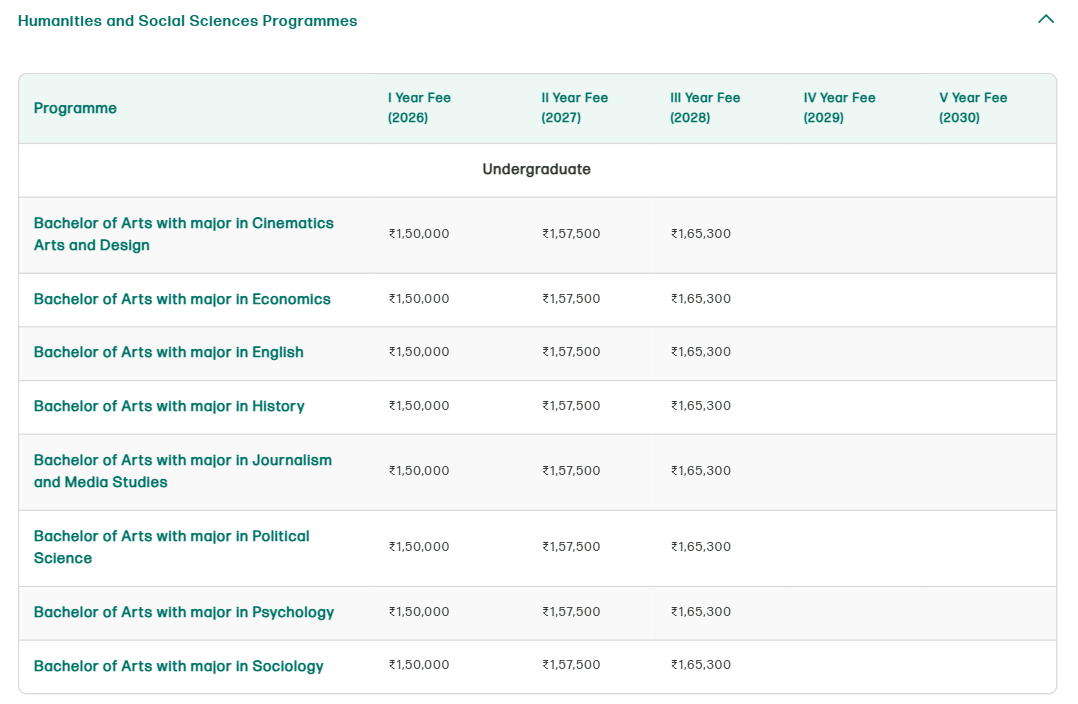Select the I Year Fee (2026) column header
1078x704 pixels.
pos(418,108)
